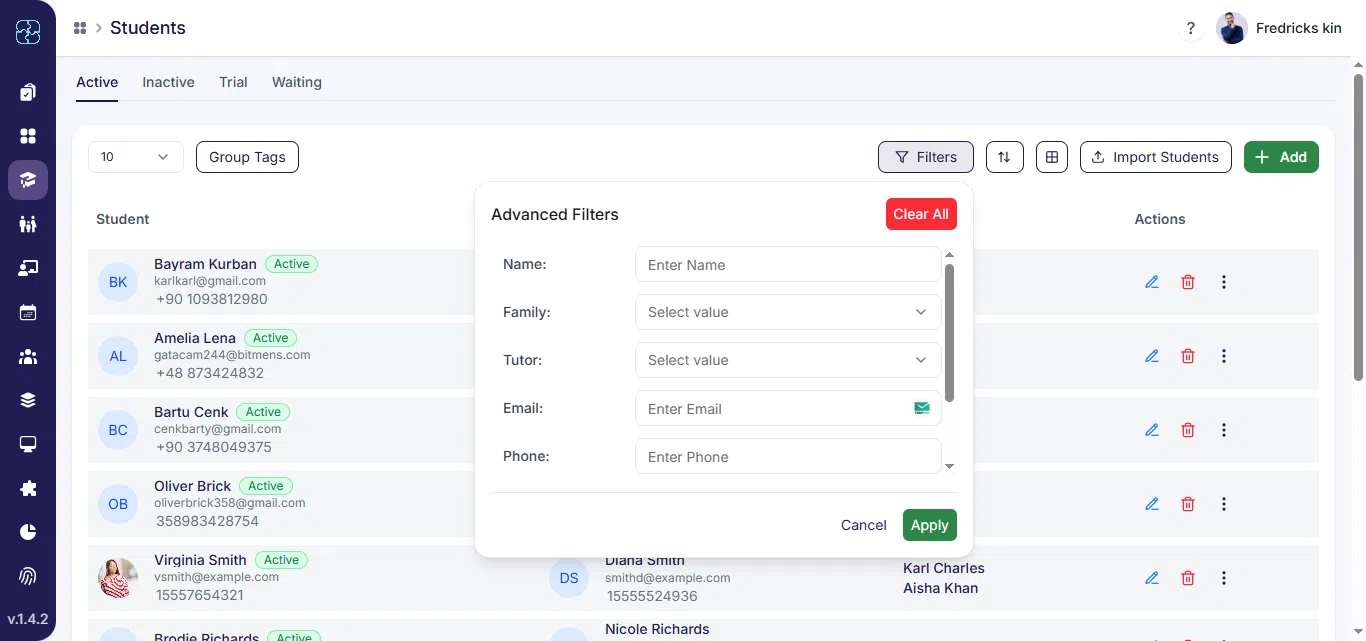Image resolution: width=1366 pixels, height=641 pixels.
Task: Open the dashboard grid icon in sidebar
Action: coord(28,136)
